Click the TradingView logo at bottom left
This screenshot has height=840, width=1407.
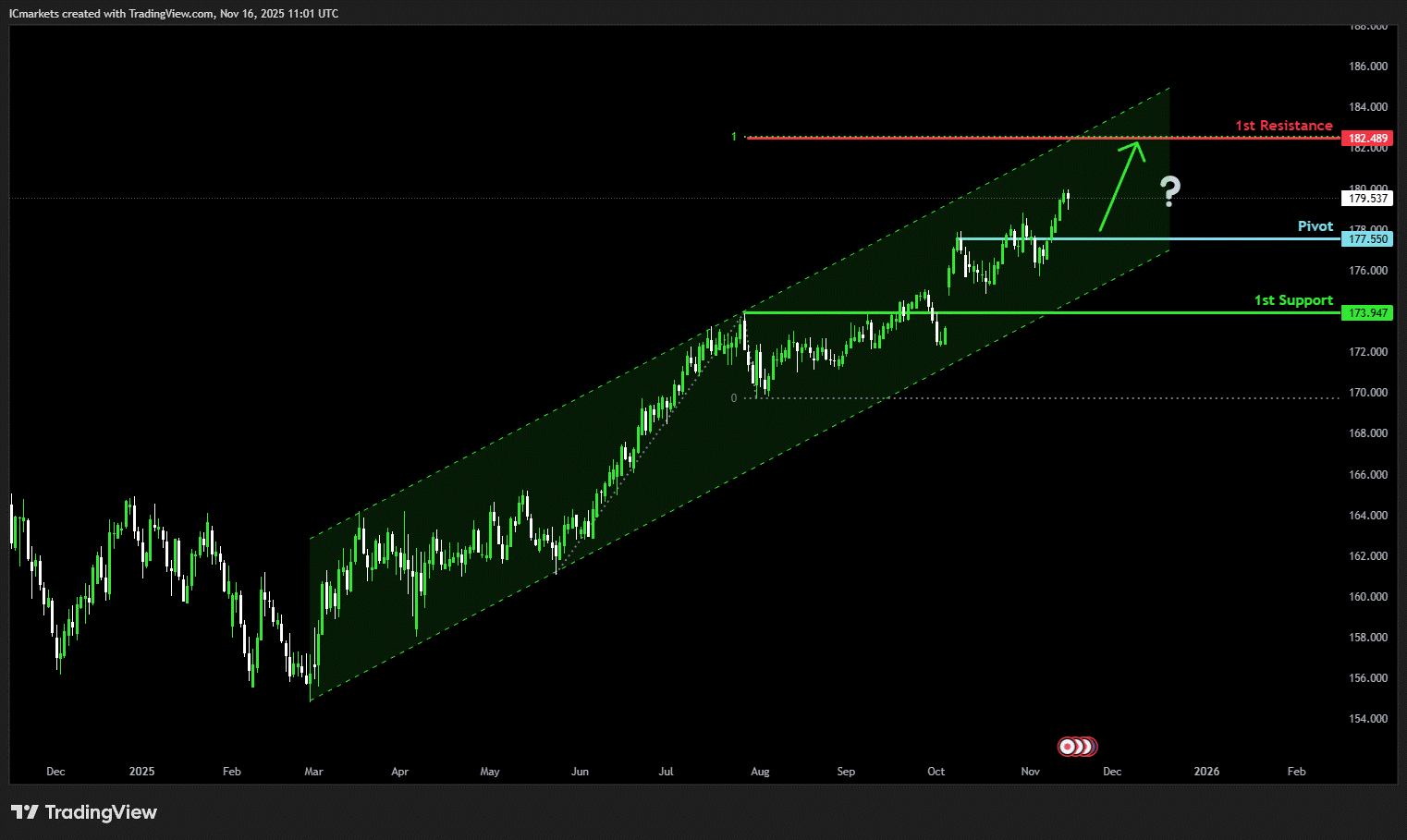tap(84, 812)
